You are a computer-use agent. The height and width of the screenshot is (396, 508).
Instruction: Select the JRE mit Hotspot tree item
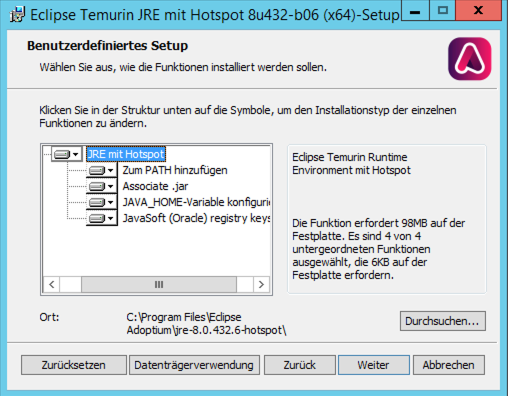point(126,154)
